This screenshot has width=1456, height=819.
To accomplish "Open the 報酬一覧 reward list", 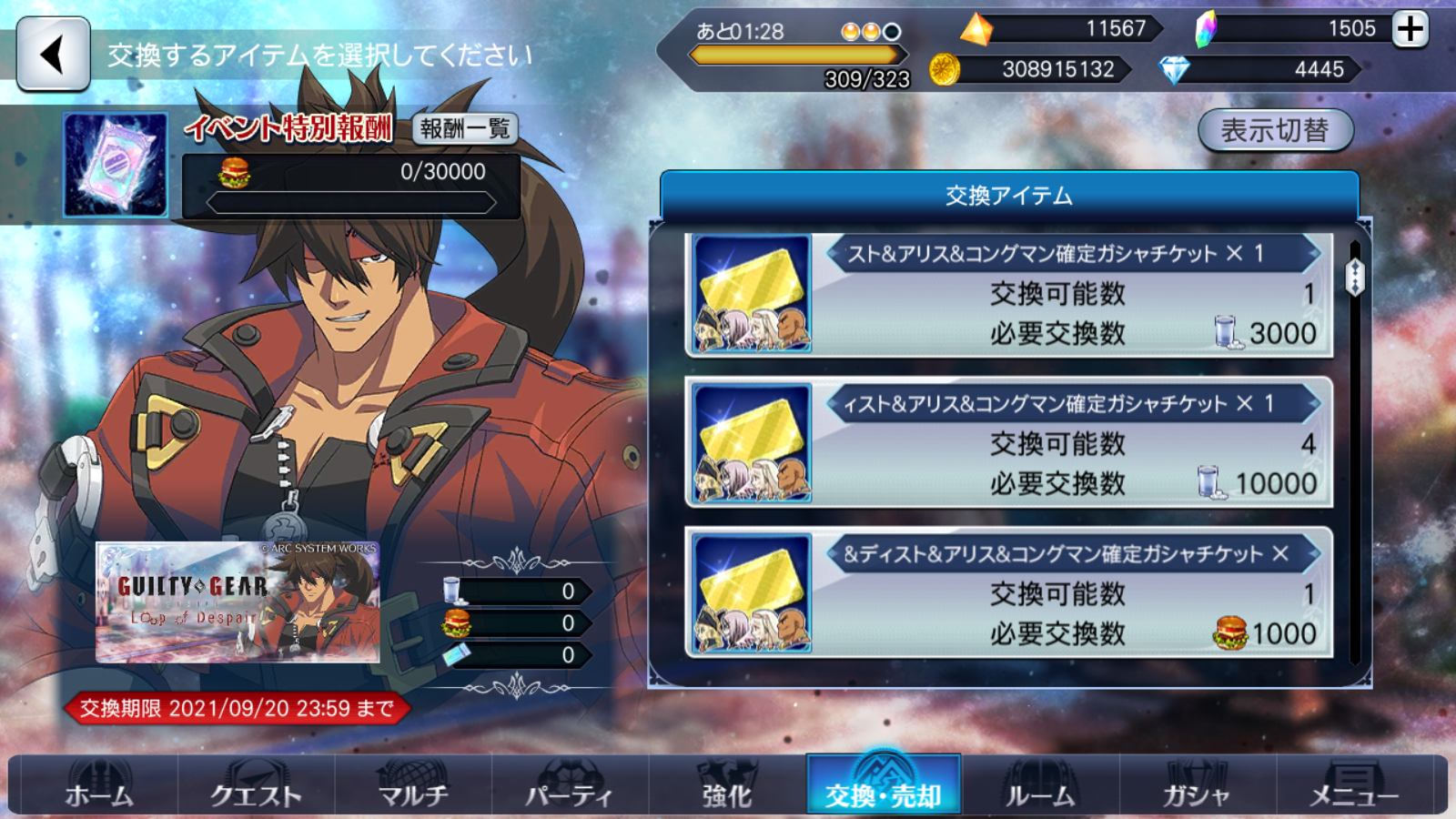I will pyautogui.click(x=465, y=128).
